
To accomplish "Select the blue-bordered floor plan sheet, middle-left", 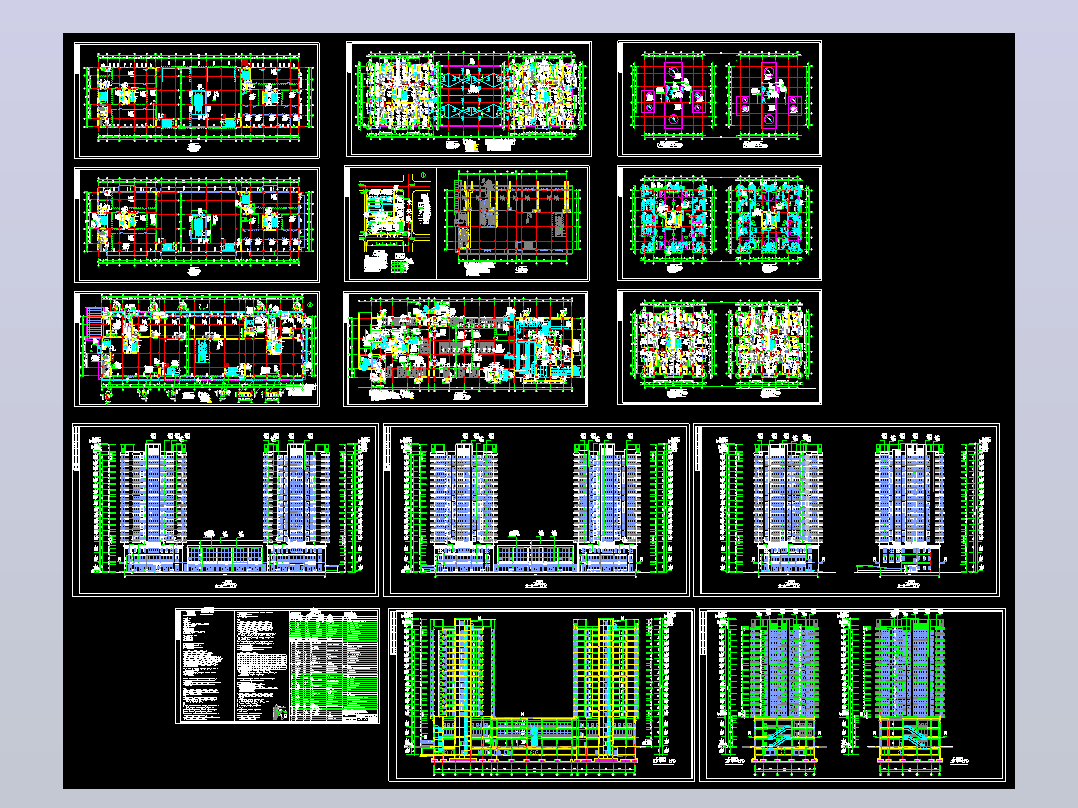I will click(197, 225).
